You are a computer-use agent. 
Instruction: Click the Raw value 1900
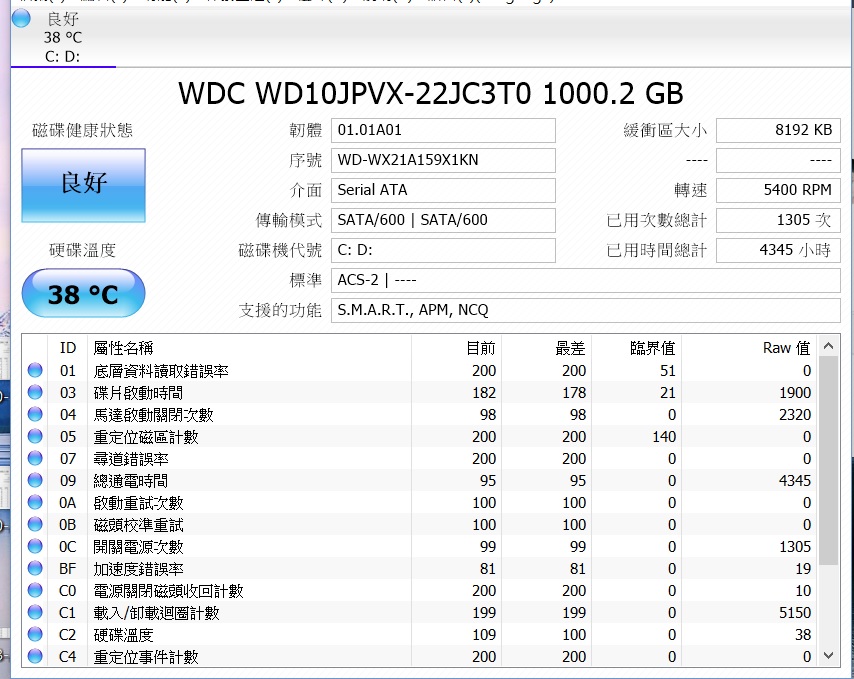pos(795,393)
